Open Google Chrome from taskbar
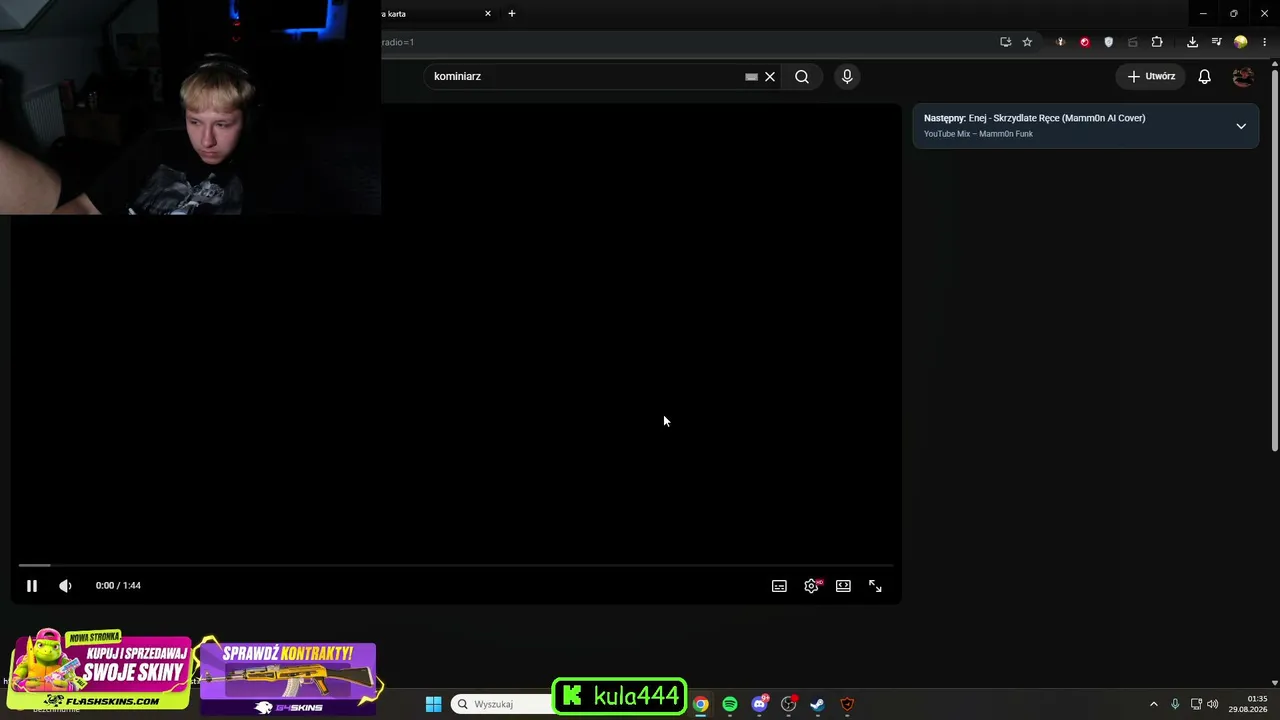The width and height of the screenshot is (1280, 720). click(701, 704)
